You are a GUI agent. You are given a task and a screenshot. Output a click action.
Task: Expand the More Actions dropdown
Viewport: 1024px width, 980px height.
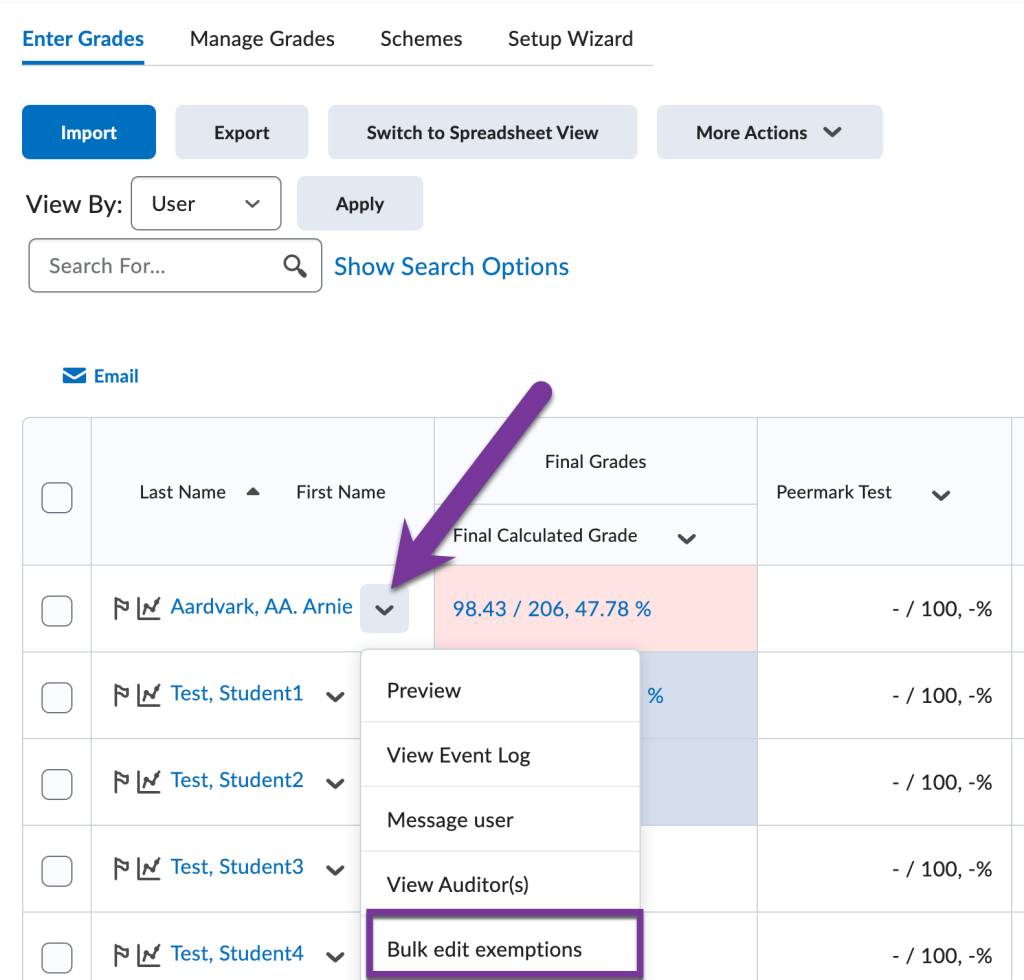point(769,133)
